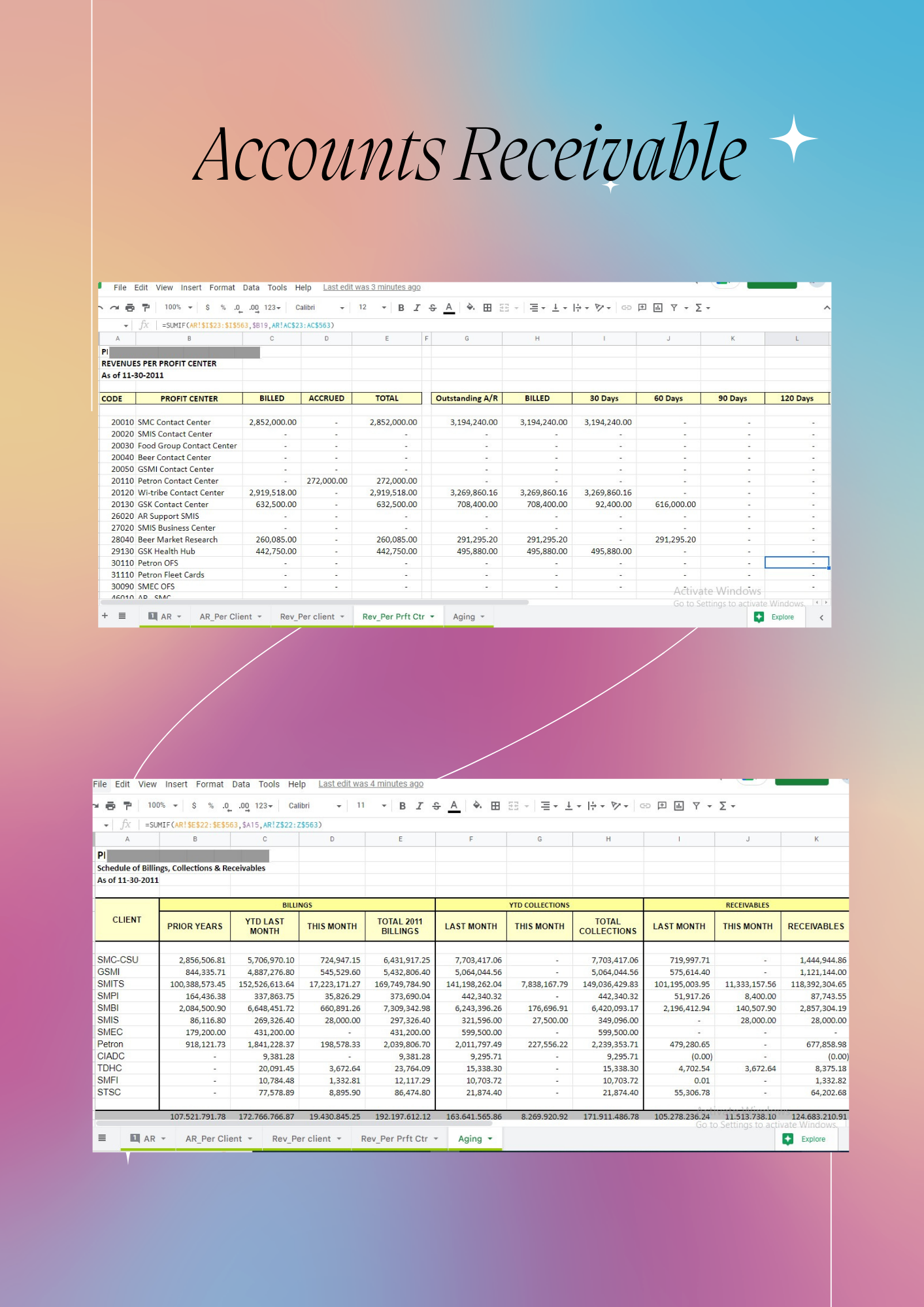Open borders menu in the lower spreadsheet

pos(495,806)
